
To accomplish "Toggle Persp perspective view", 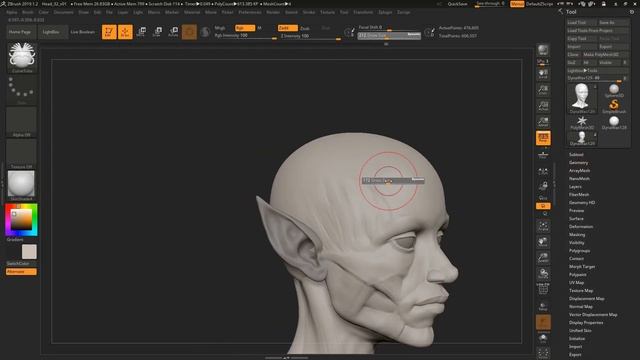I will 543,138.
